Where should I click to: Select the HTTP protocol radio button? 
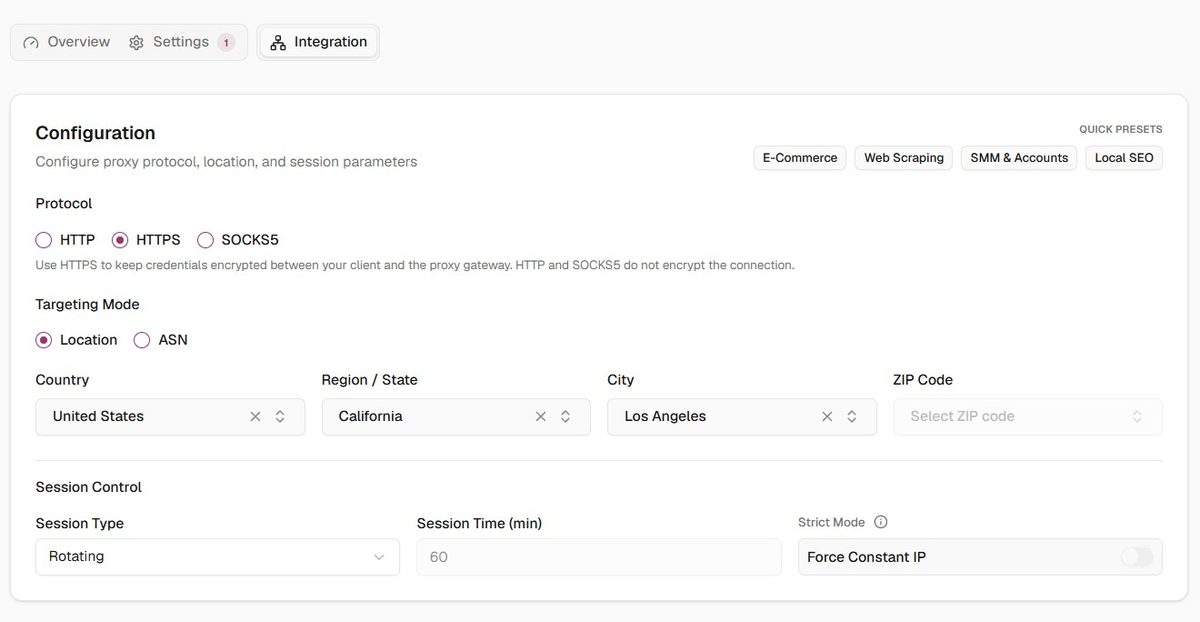pos(44,240)
